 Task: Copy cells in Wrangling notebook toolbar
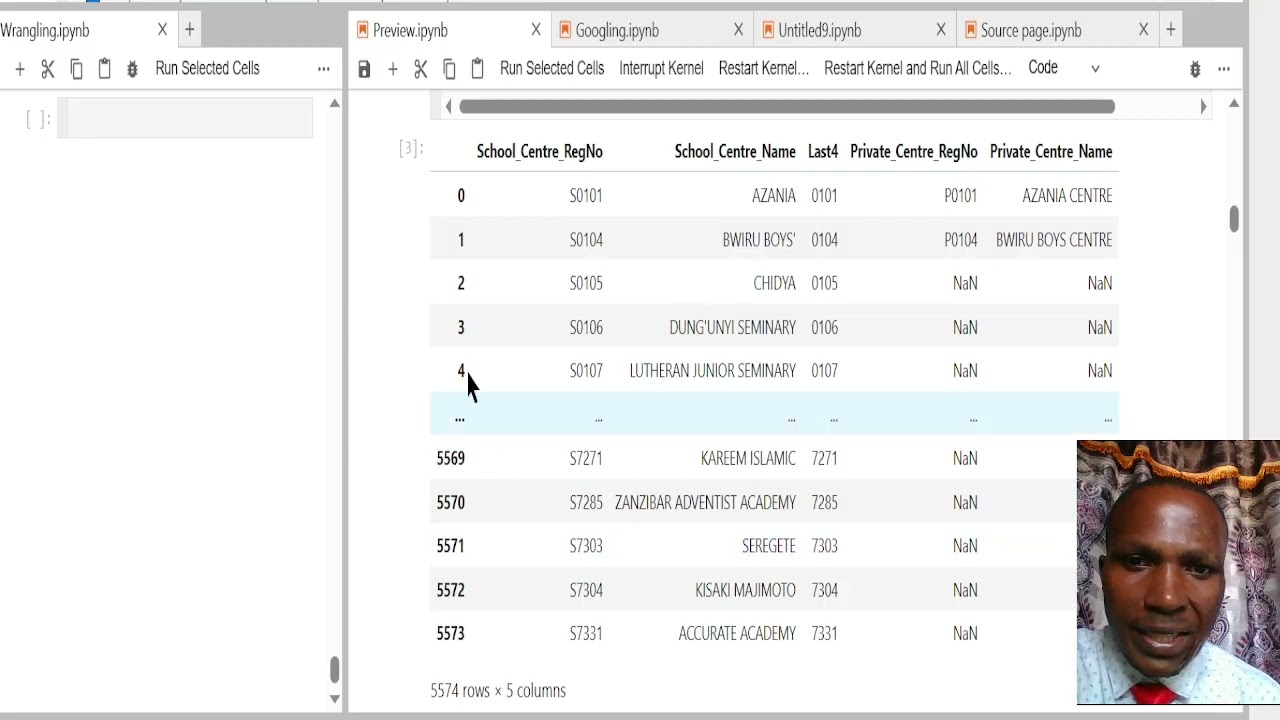point(76,69)
